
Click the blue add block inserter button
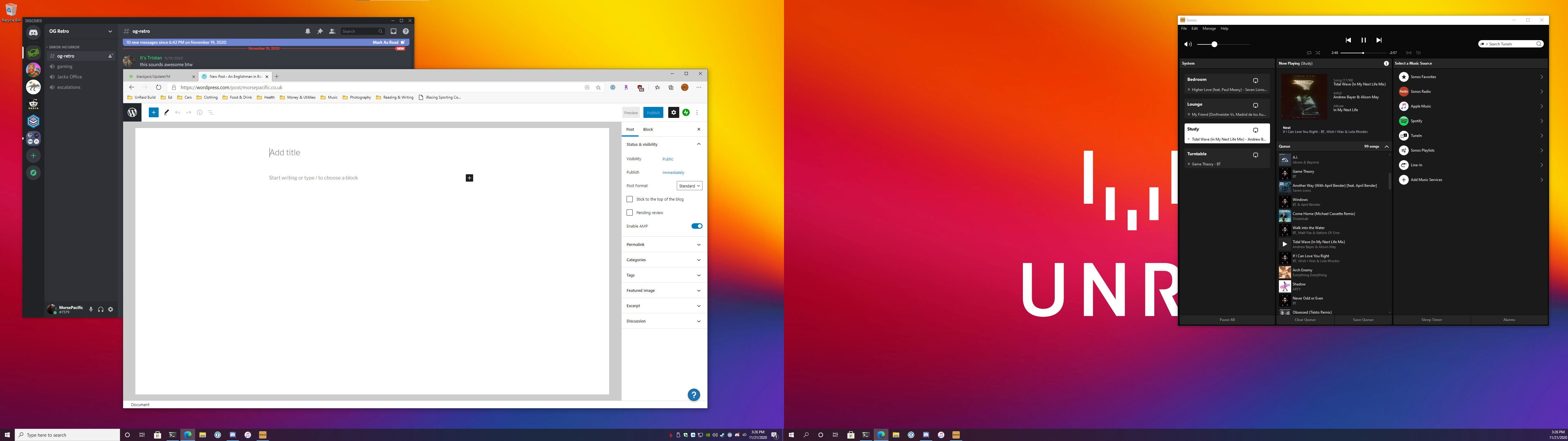pos(153,112)
